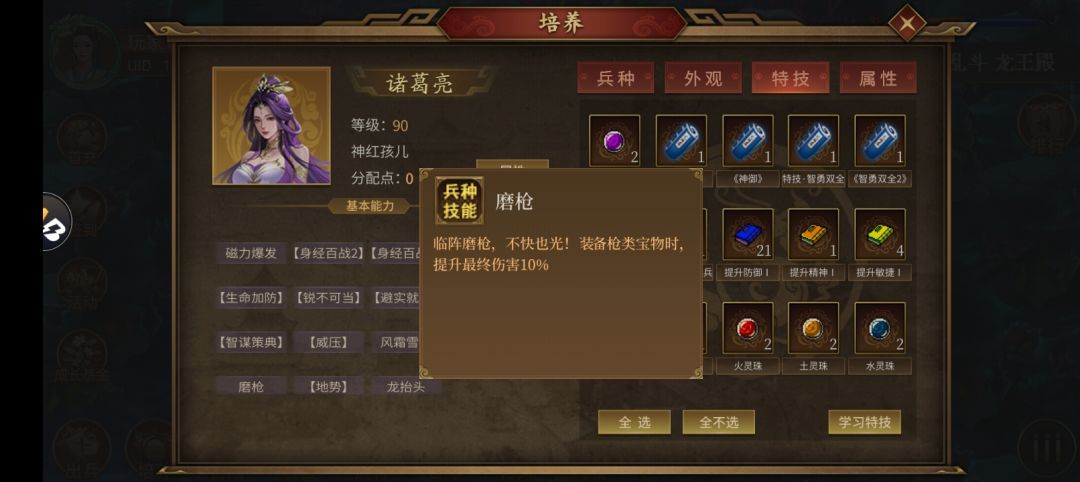Viewport: 1080px width, 482px height.
Task: Select the 特技·智勇双全 scroll item
Action: 813,140
